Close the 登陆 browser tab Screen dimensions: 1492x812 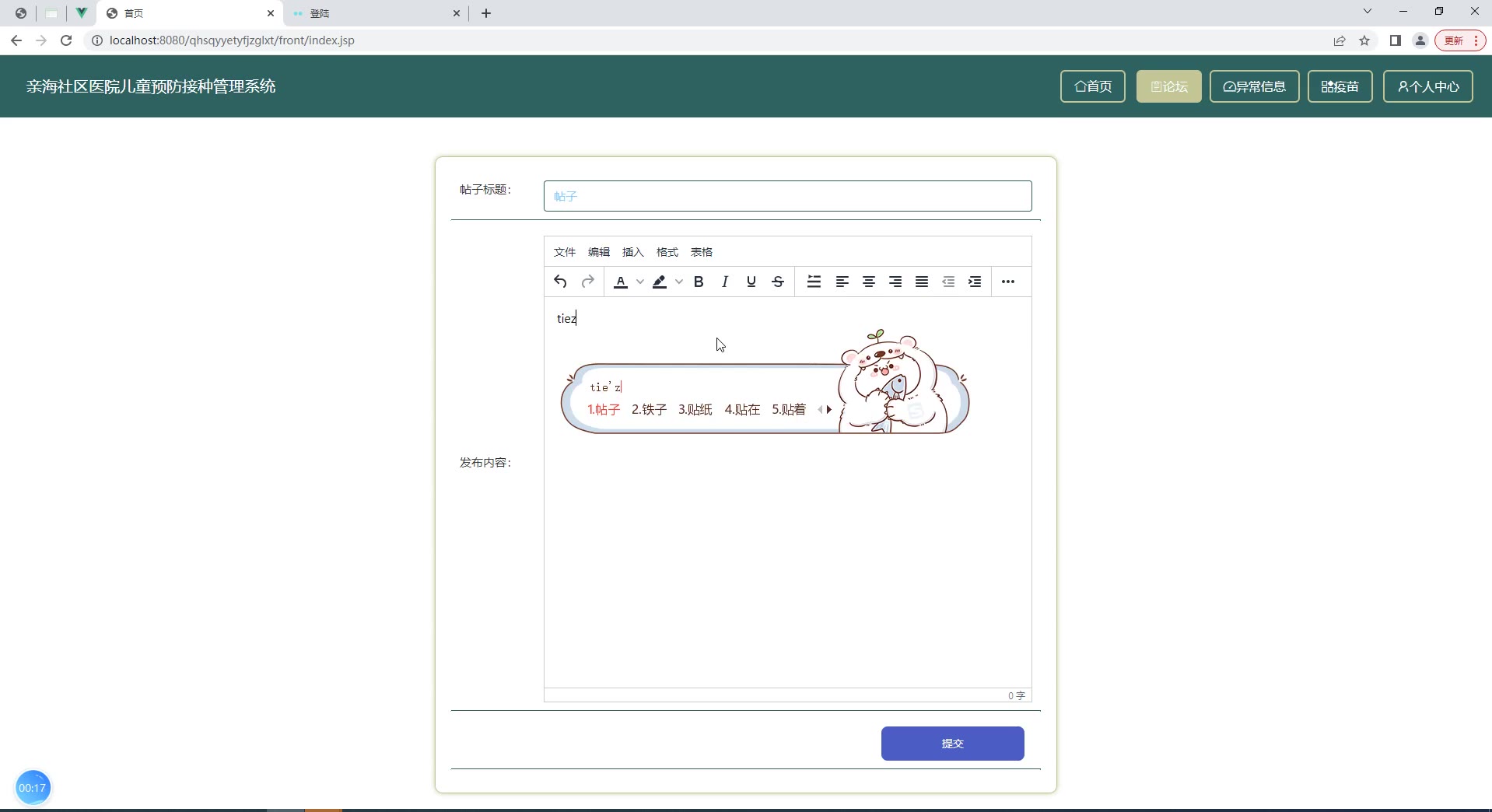[x=457, y=13]
